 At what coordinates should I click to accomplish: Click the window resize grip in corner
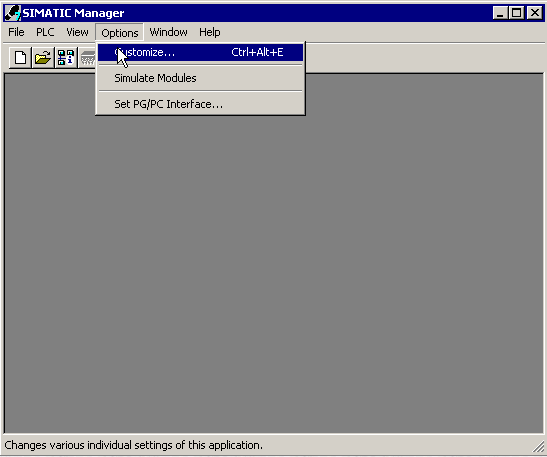(x=538, y=447)
